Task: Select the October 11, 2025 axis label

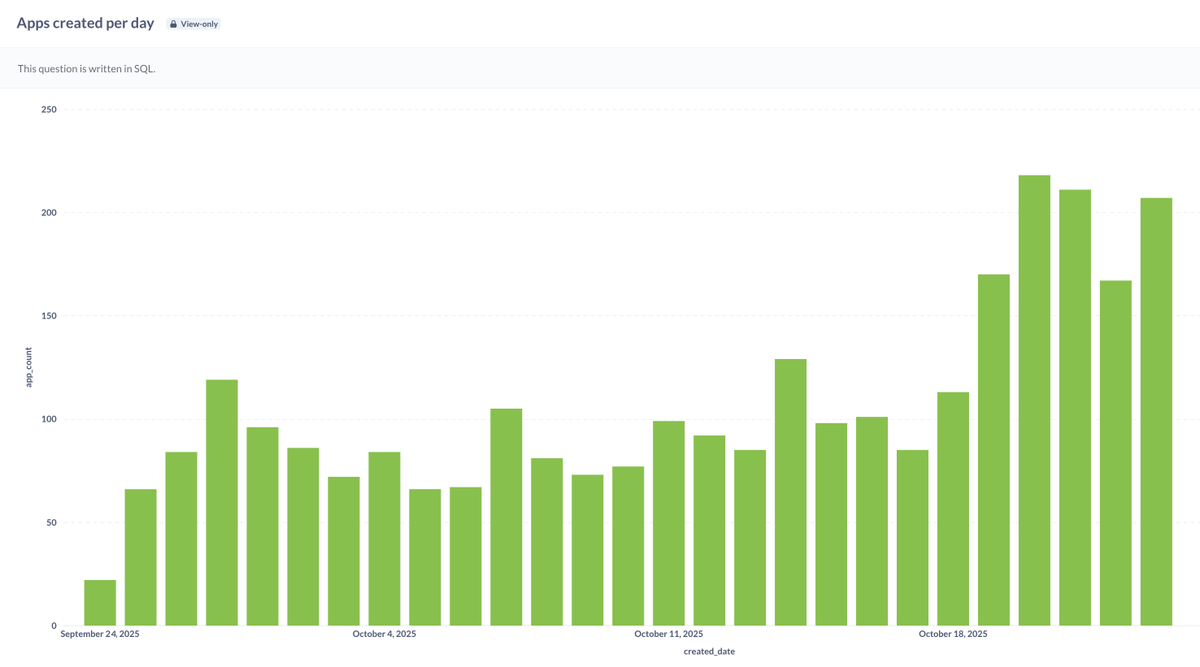Action: pyautogui.click(x=668, y=633)
